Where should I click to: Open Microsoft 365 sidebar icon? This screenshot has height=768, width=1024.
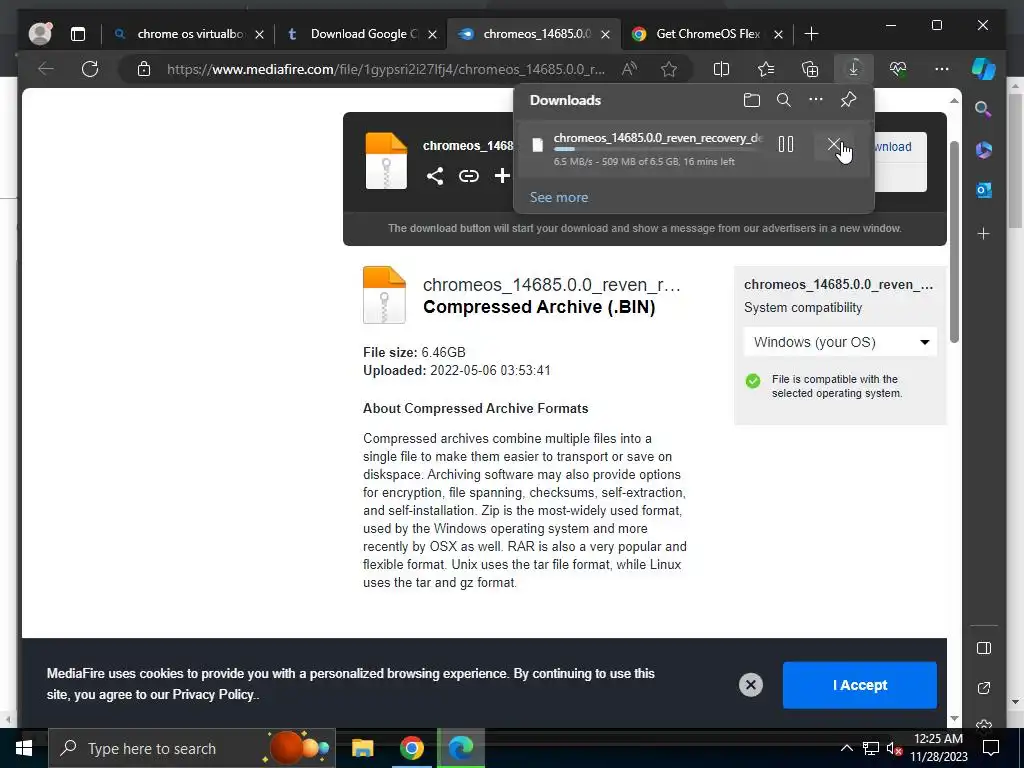pyautogui.click(x=984, y=150)
